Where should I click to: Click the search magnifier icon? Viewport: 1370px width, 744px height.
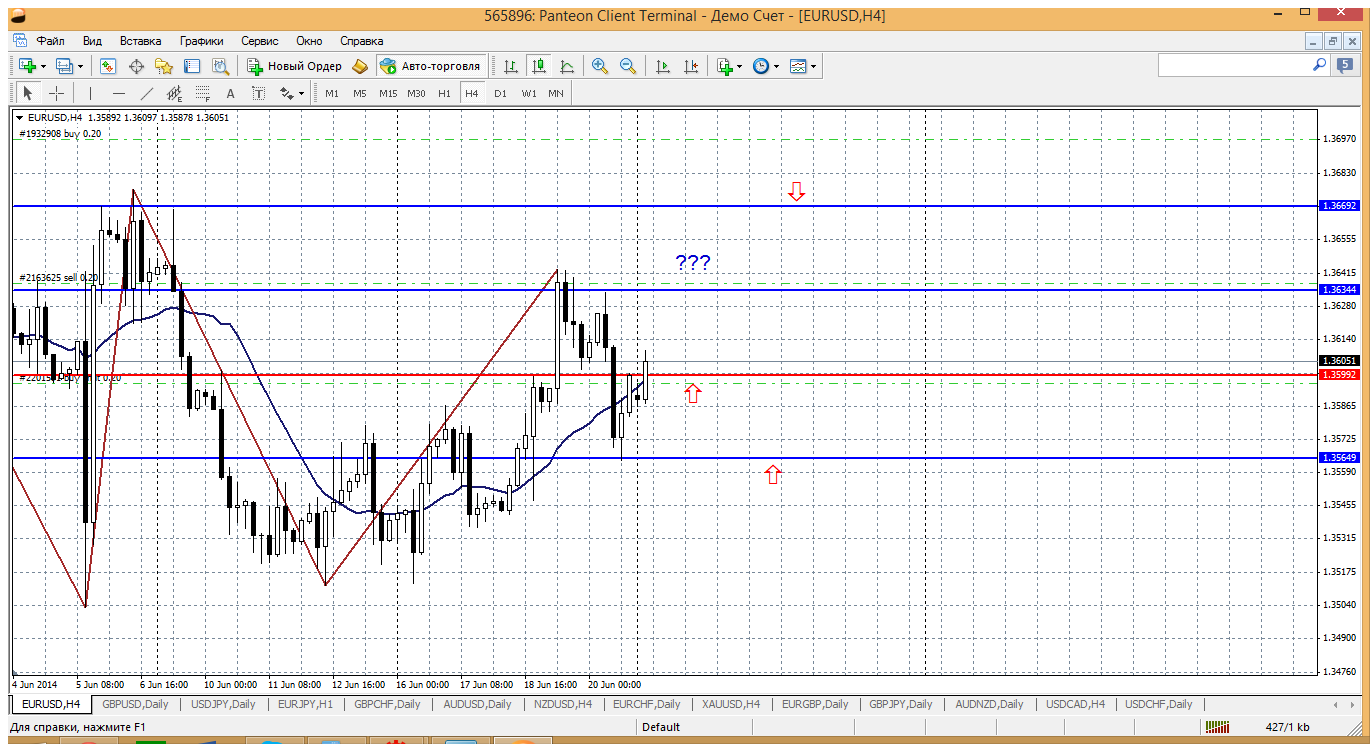(1319, 65)
